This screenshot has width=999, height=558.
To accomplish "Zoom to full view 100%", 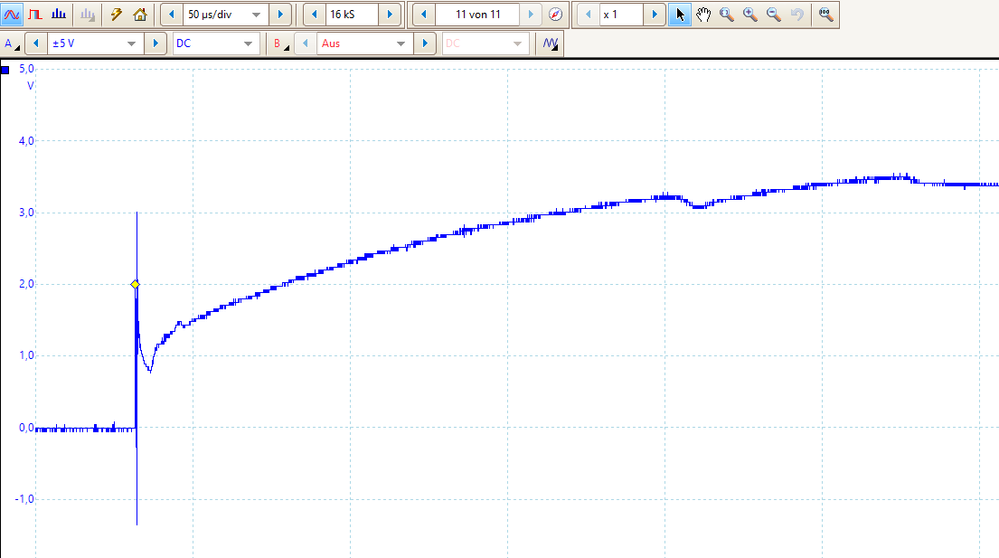I will [826, 14].
